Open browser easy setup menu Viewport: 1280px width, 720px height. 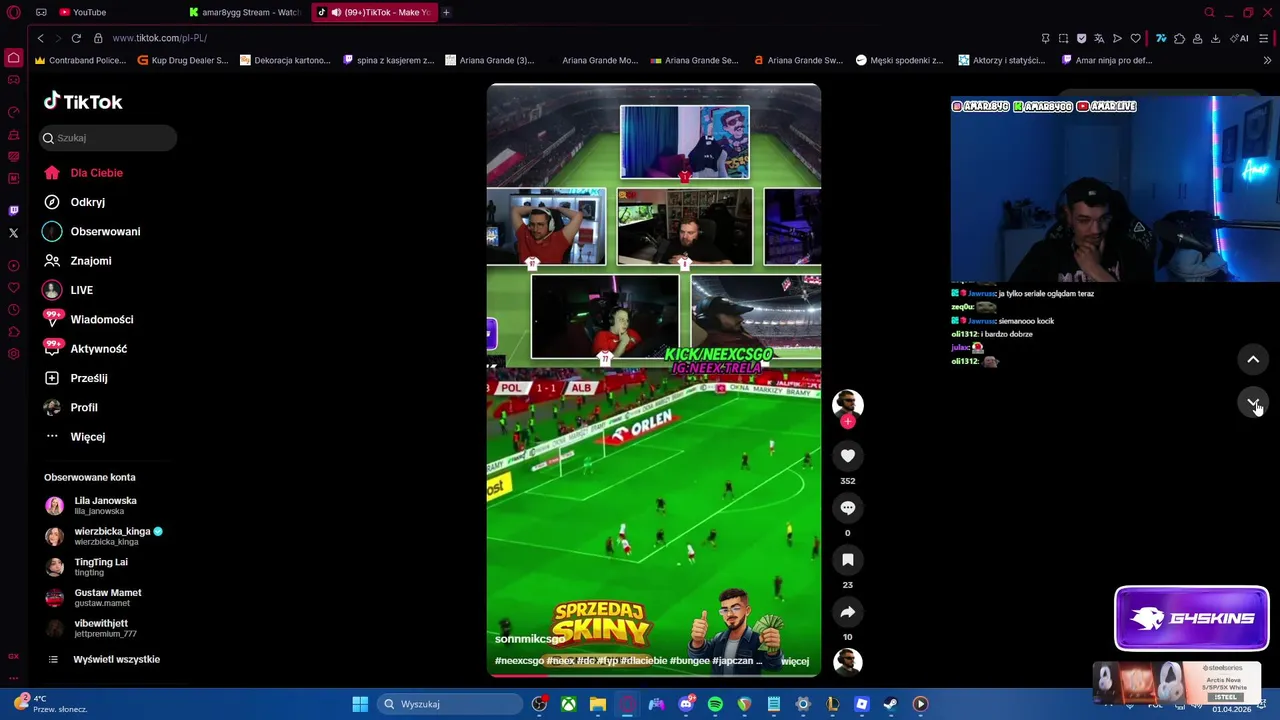1264,38
